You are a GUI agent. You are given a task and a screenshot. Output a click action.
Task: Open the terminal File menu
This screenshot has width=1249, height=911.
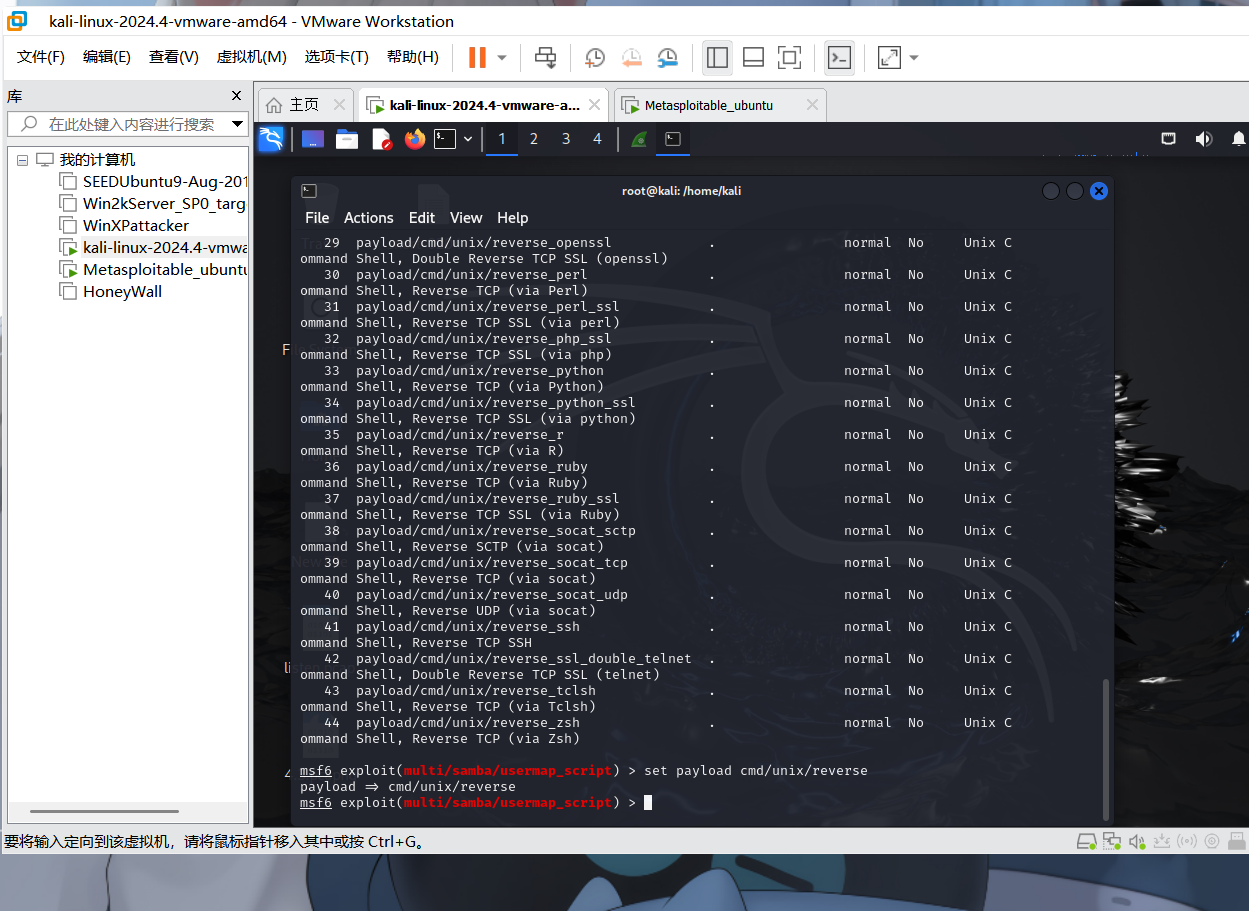click(317, 218)
